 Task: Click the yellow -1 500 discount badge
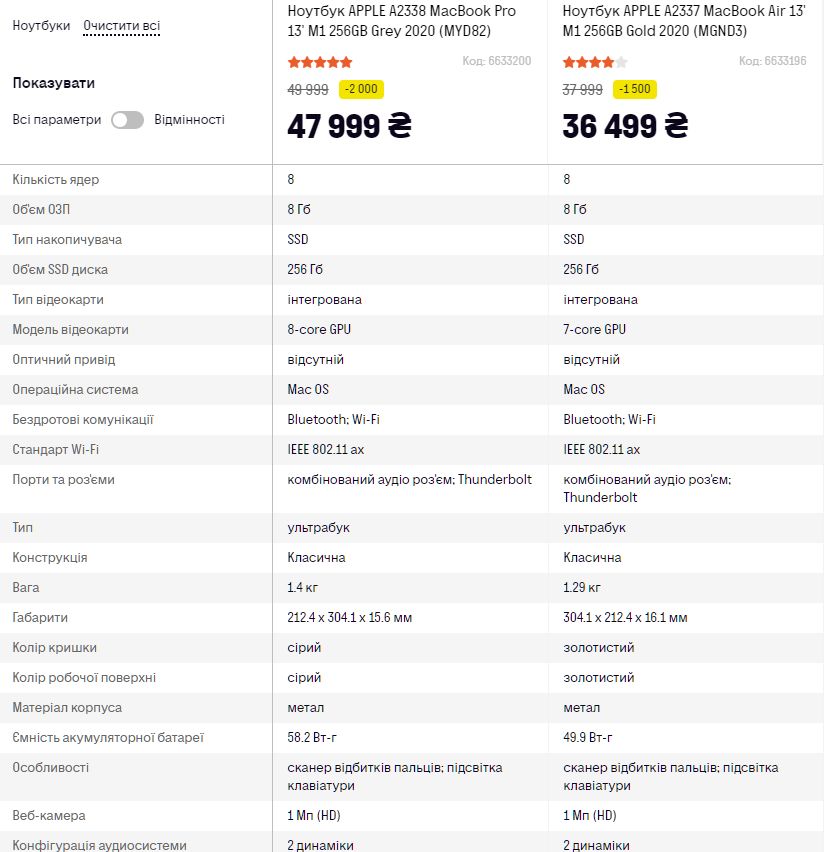[x=635, y=89]
